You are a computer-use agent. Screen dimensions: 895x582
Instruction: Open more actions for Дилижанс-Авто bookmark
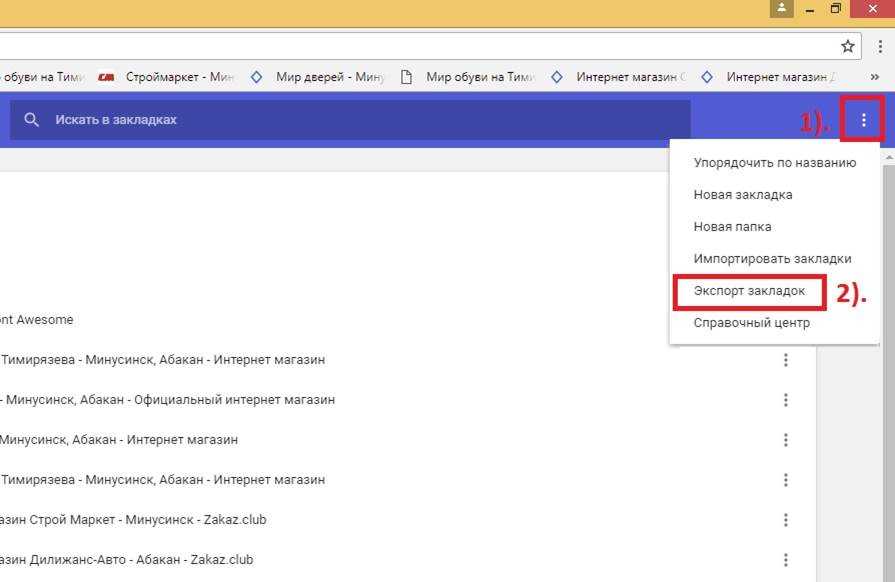click(x=786, y=560)
